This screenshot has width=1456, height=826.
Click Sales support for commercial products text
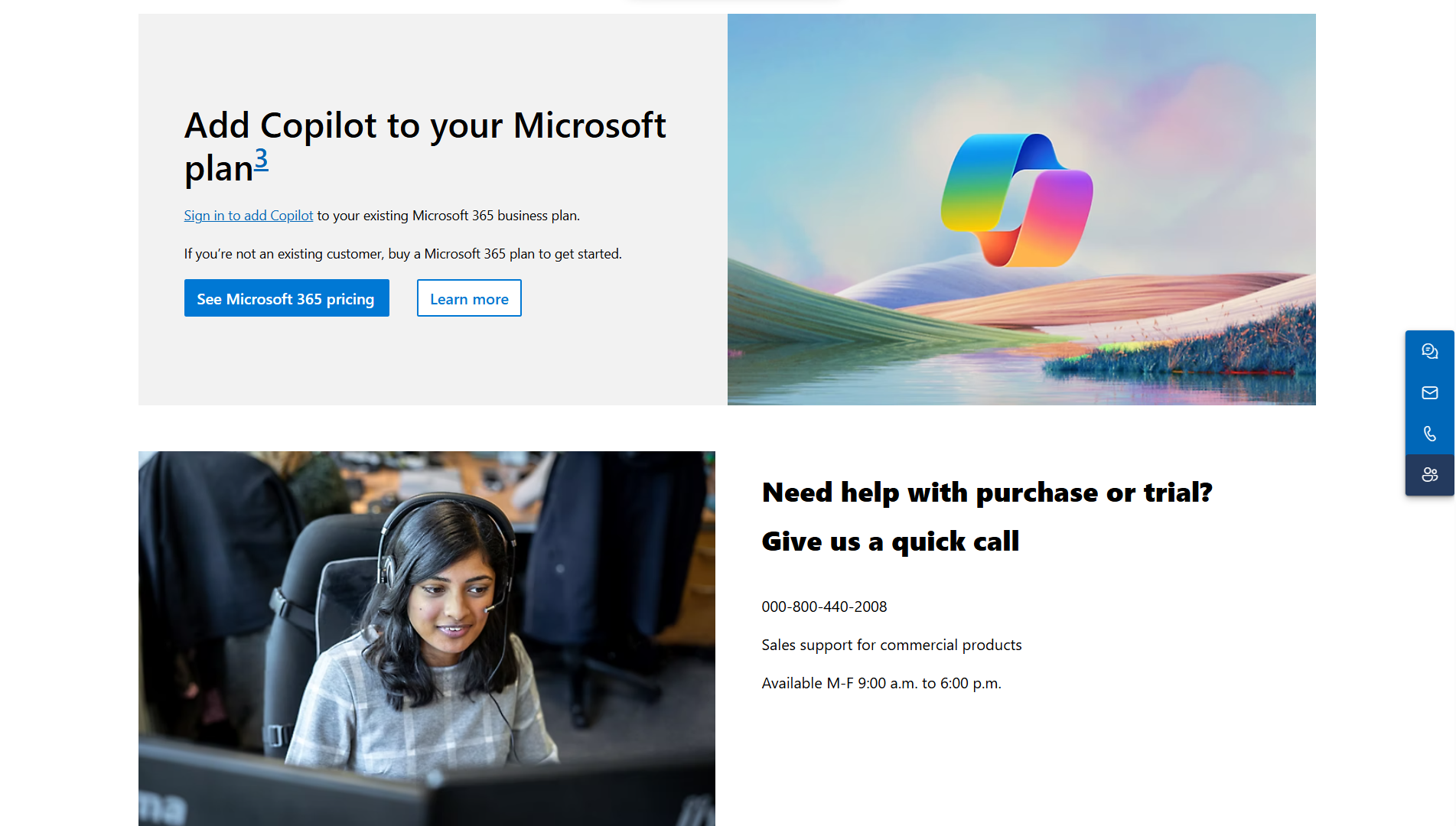point(891,645)
